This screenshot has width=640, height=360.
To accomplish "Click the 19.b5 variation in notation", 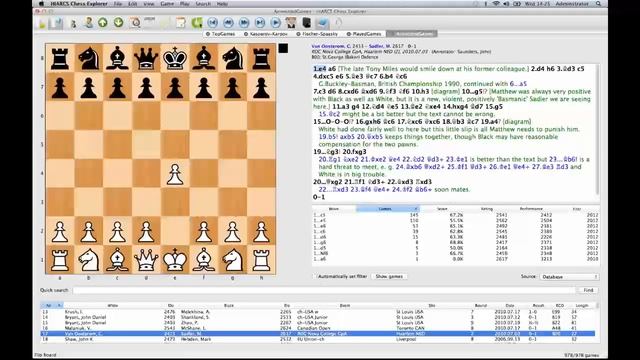I will [x=328, y=137].
